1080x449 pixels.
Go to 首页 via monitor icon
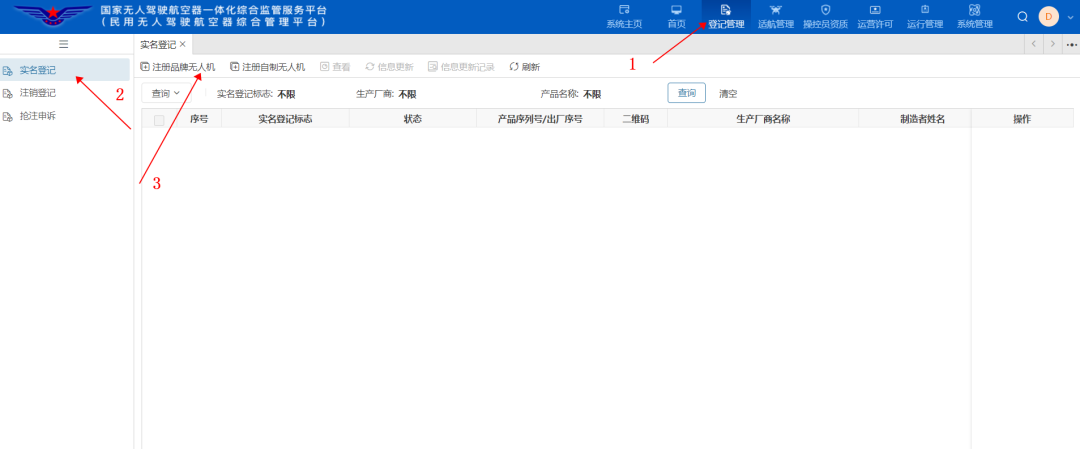tap(676, 10)
